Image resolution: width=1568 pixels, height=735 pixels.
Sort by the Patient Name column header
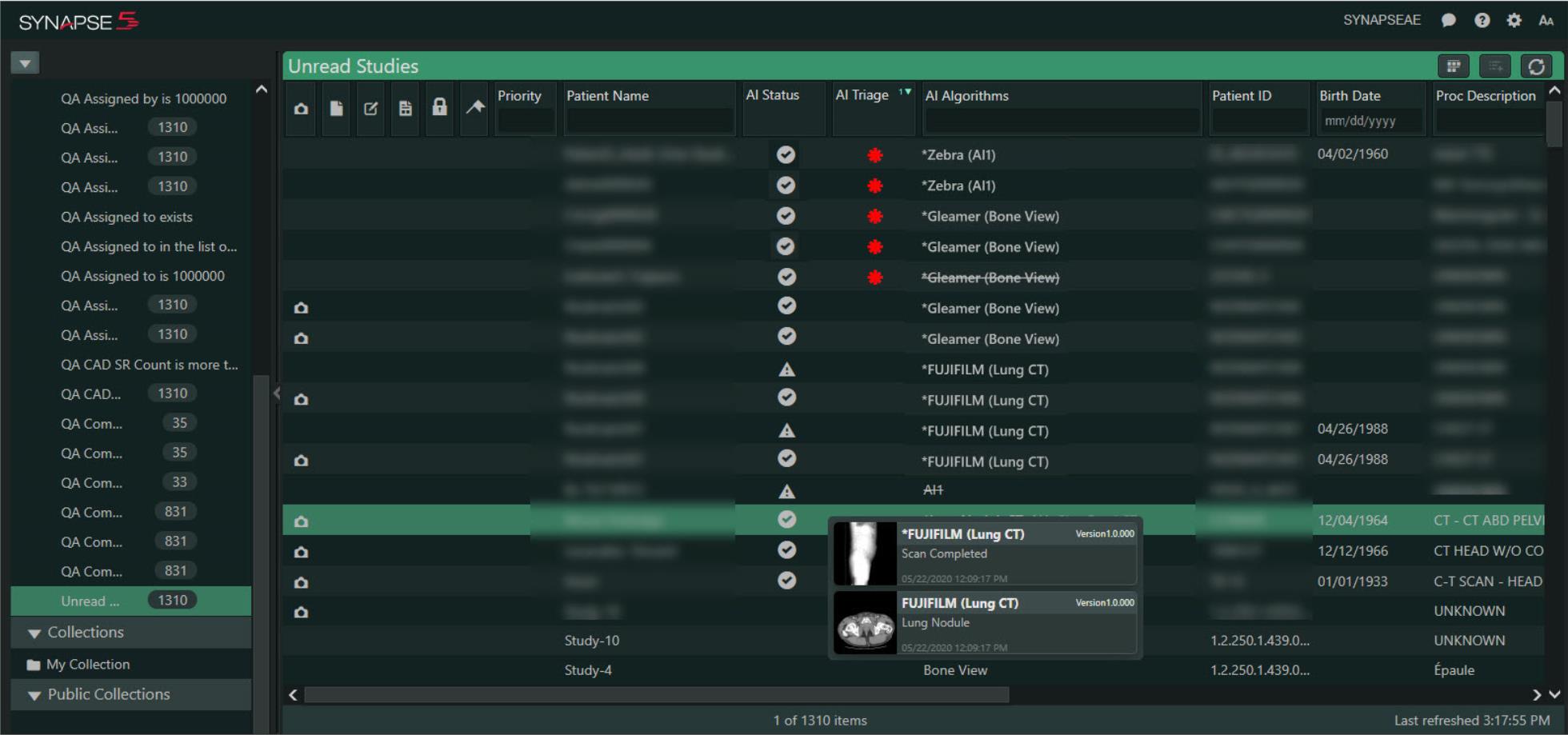(607, 96)
